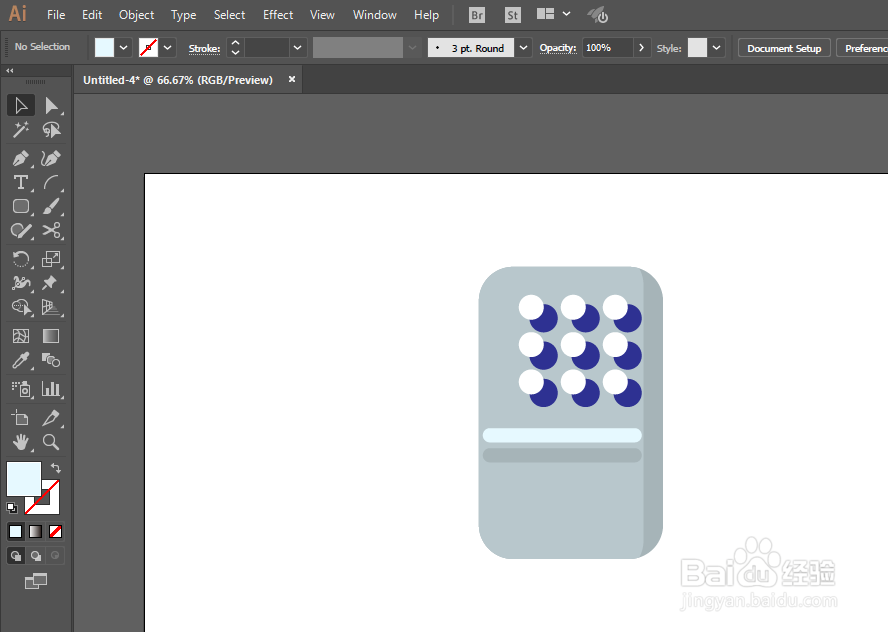The width and height of the screenshot is (888, 632).
Task: Select the Pen tool
Action: (x=21, y=159)
